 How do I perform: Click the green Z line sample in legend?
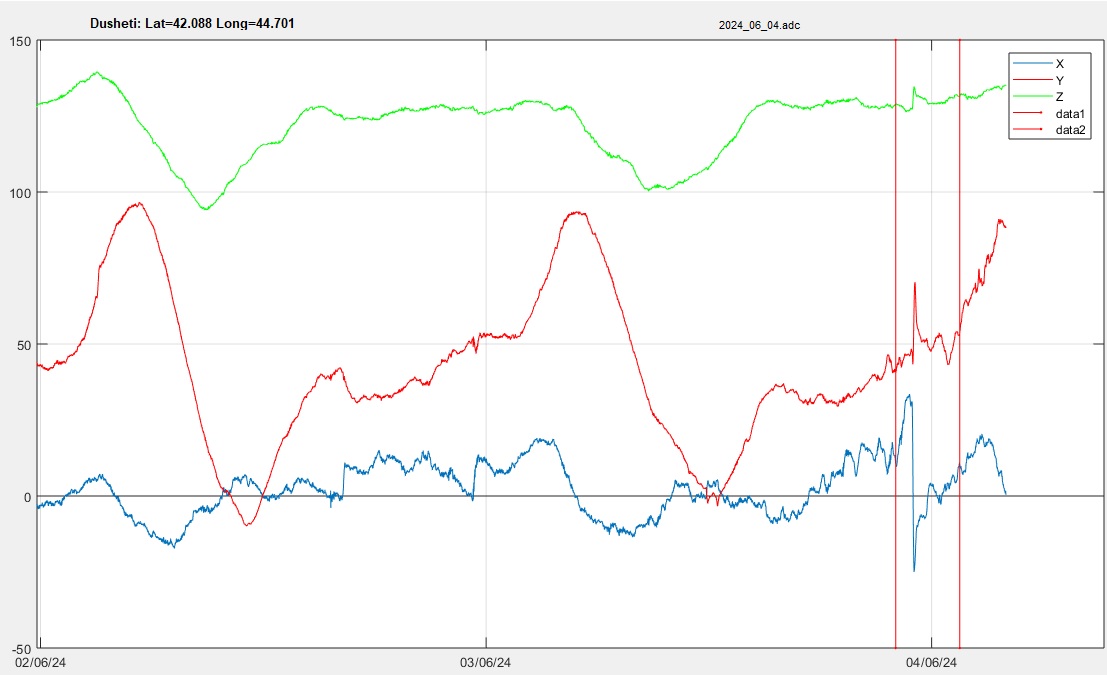(1033, 97)
